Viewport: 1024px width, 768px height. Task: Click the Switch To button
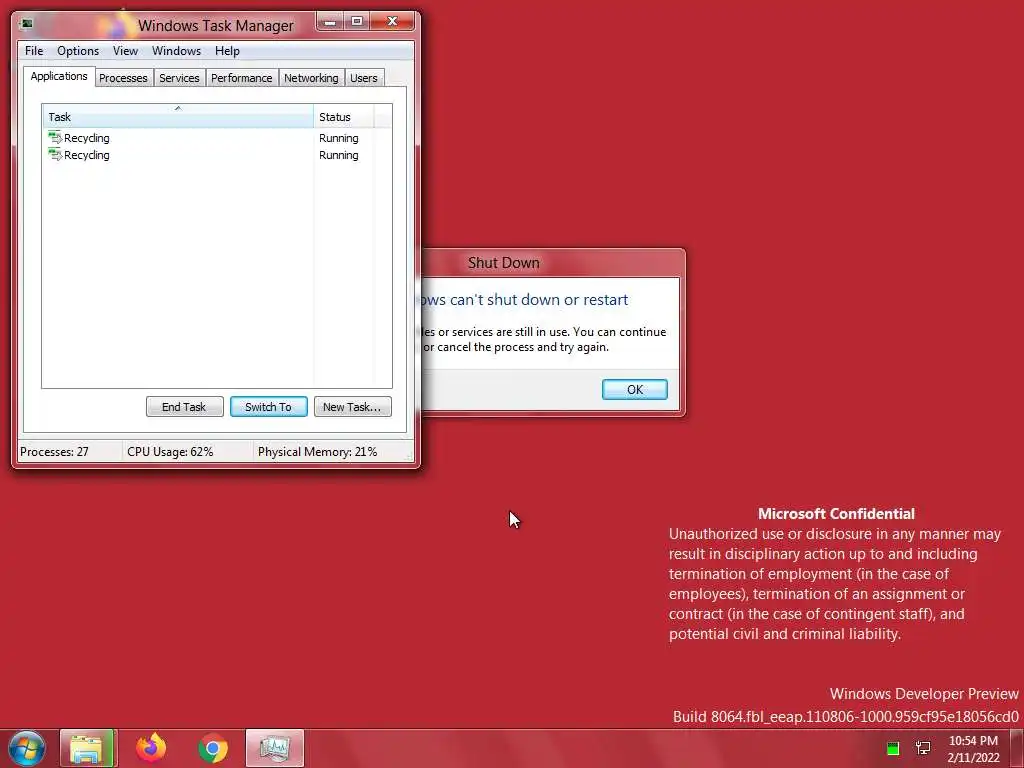268,407
